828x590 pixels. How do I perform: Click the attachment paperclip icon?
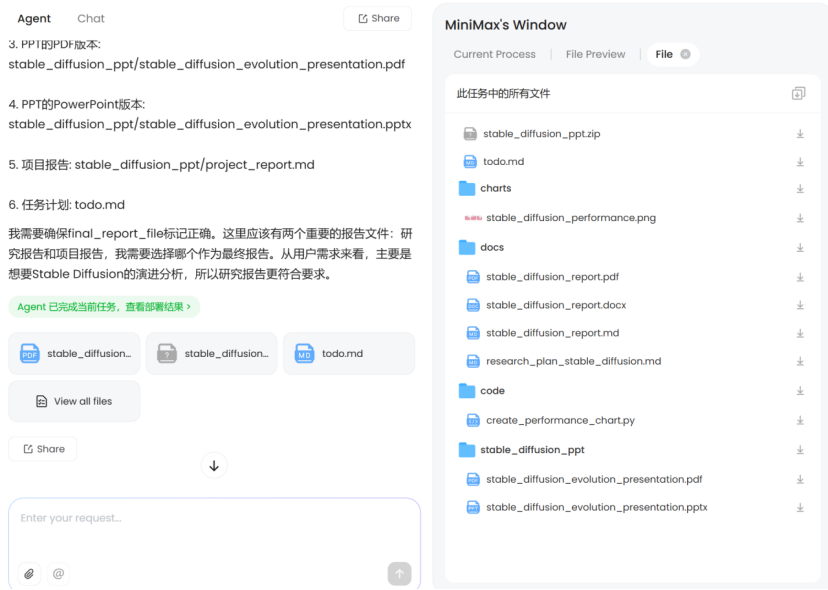coord(30,574)
